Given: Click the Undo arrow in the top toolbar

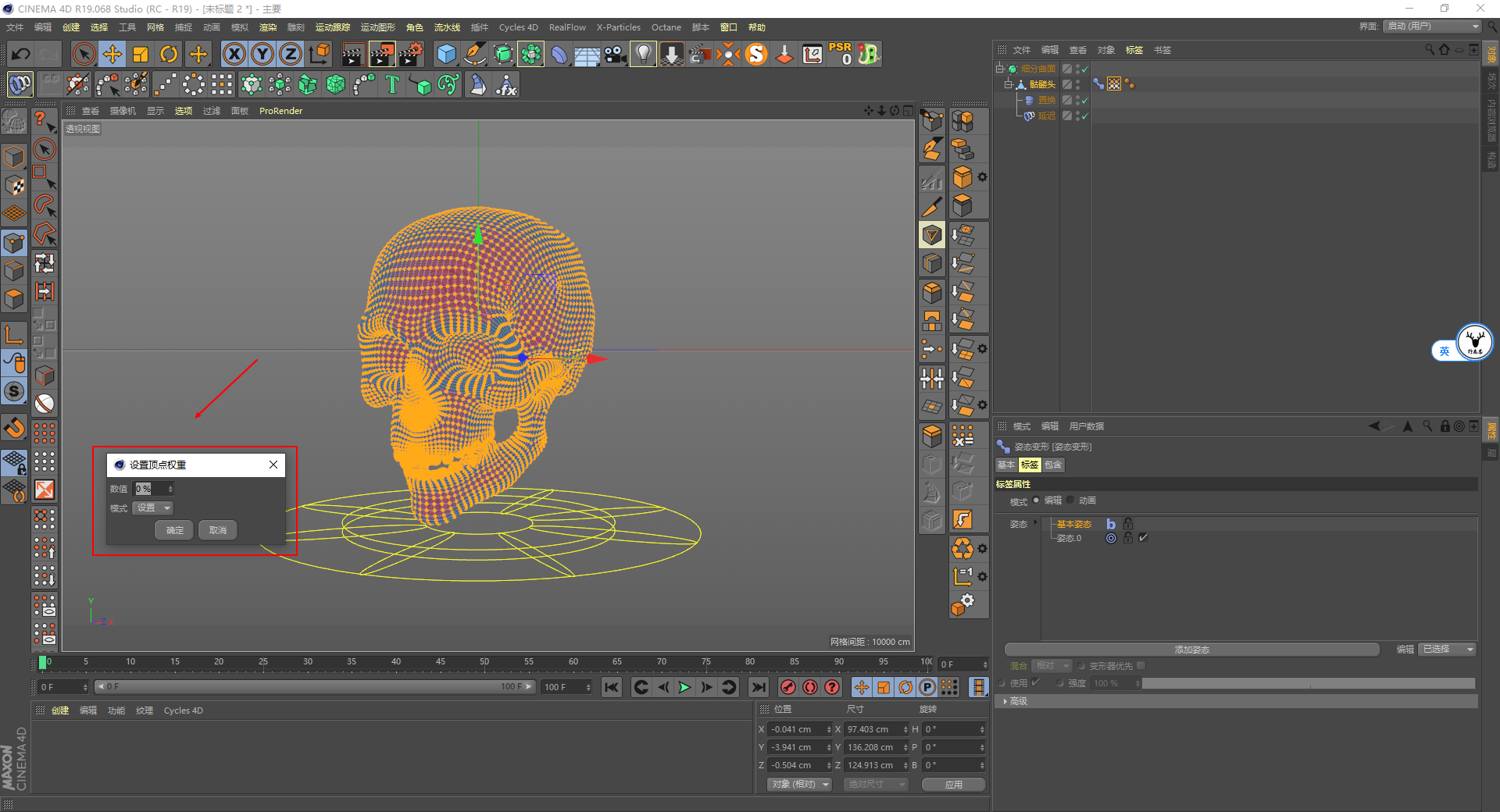Looking at the screenshot, I should [x=21, y=54].
